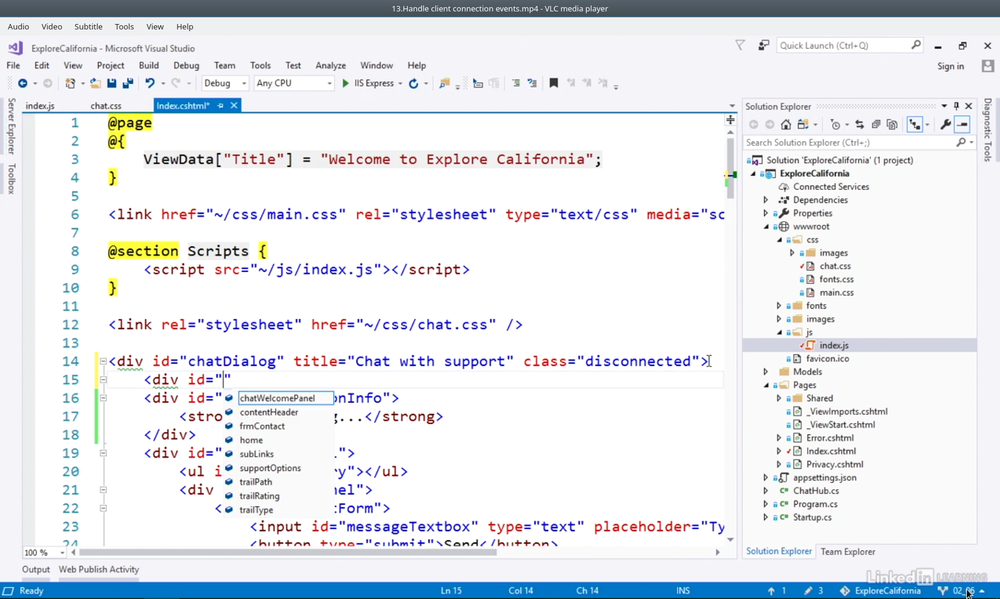Switch to the chat.css editor tab
Viewport: 1000px width, 599px height.
[x=106, y=106]
